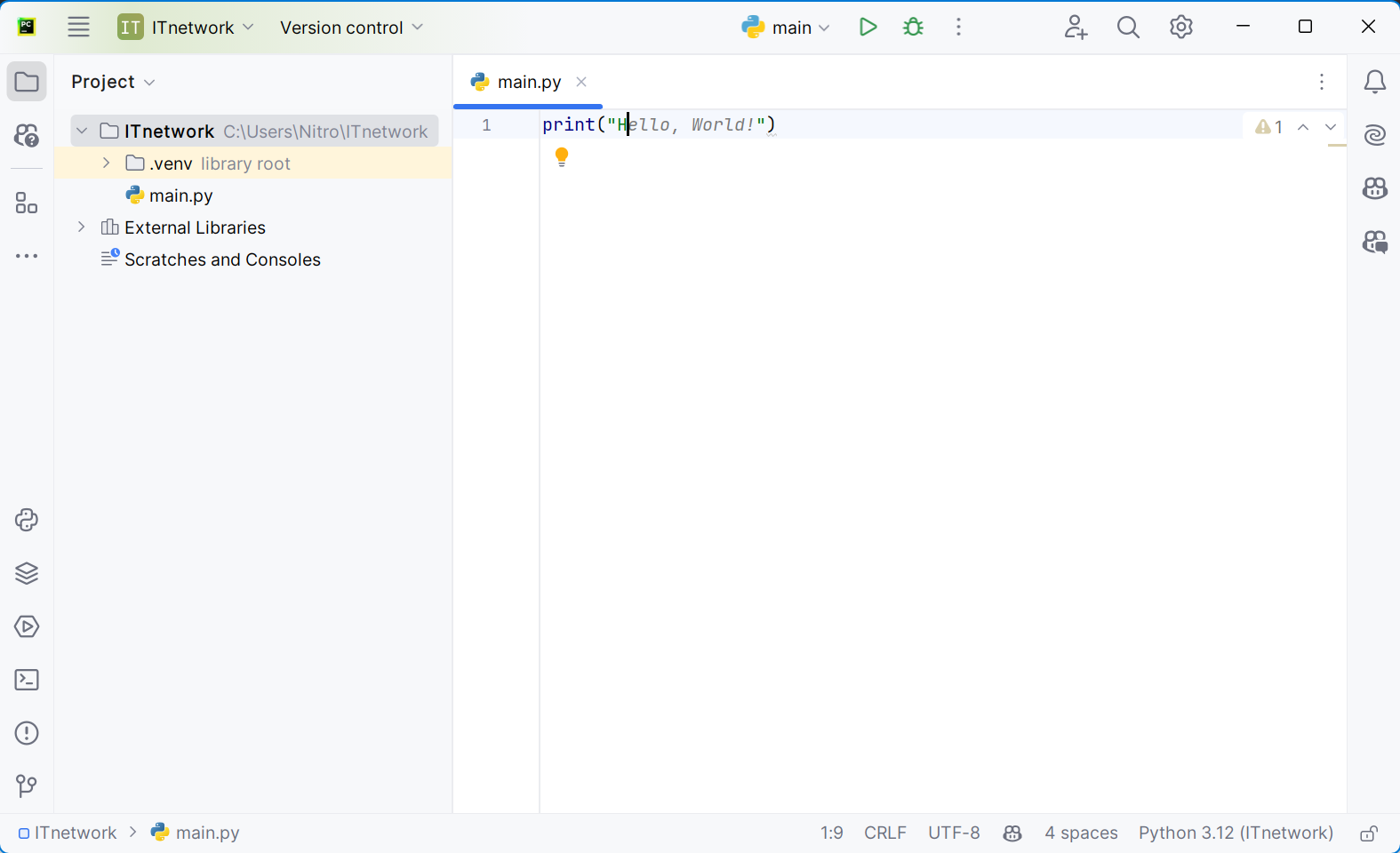Click the Debug bug icon
The width and height of the screenshot is (1400, 853).
tap(913, 28)
